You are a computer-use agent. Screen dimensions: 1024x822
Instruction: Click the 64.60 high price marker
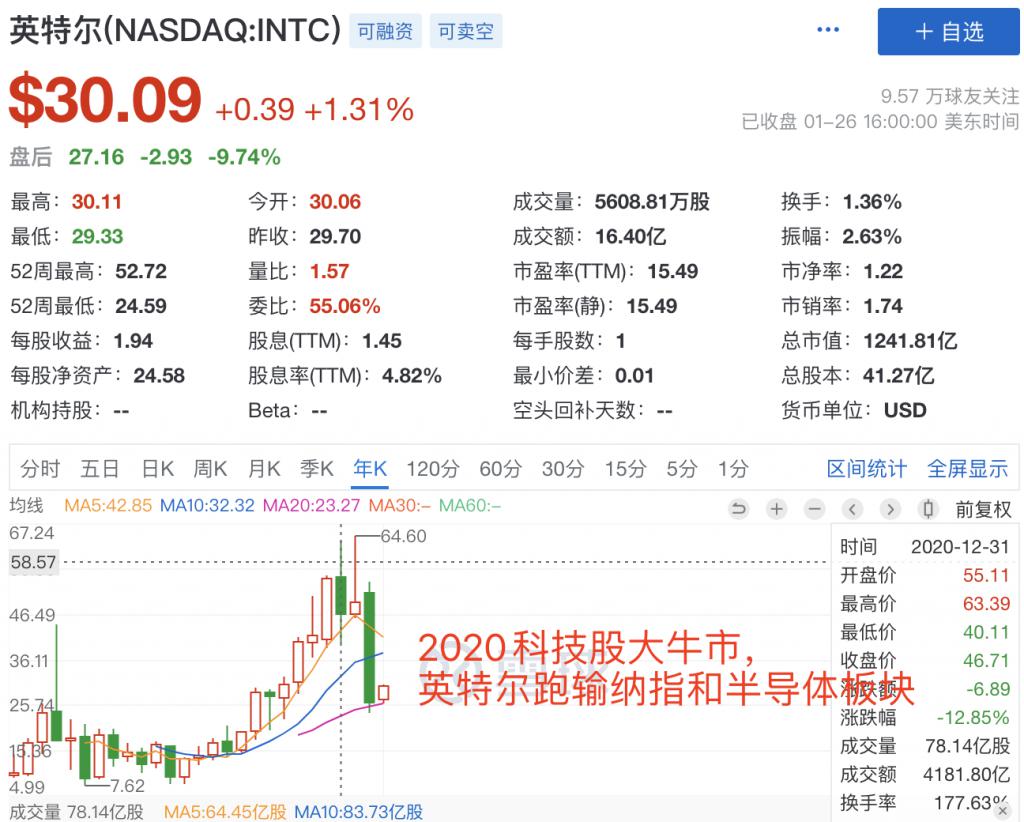point(404,536)
